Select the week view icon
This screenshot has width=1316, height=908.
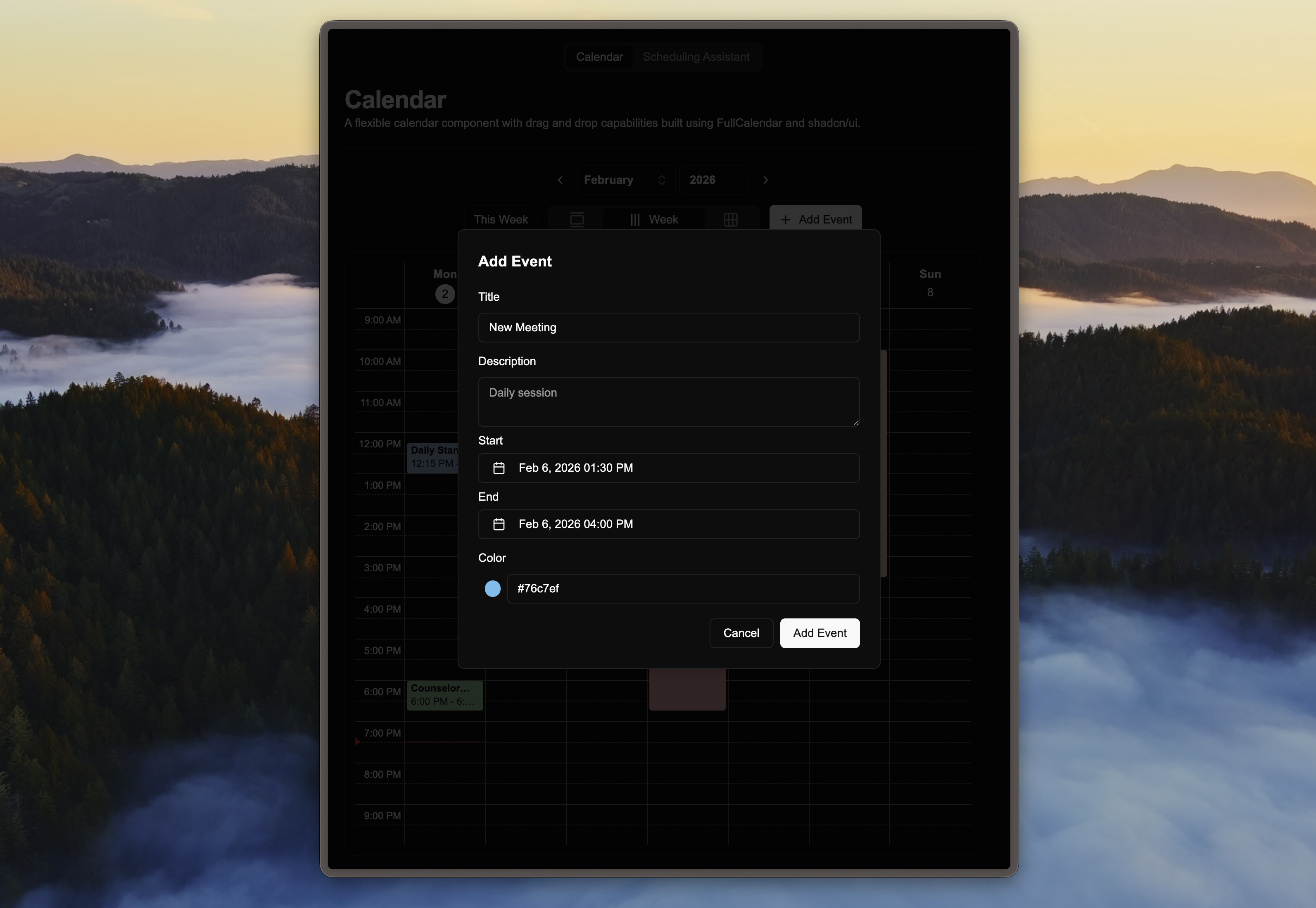[635, 219]
